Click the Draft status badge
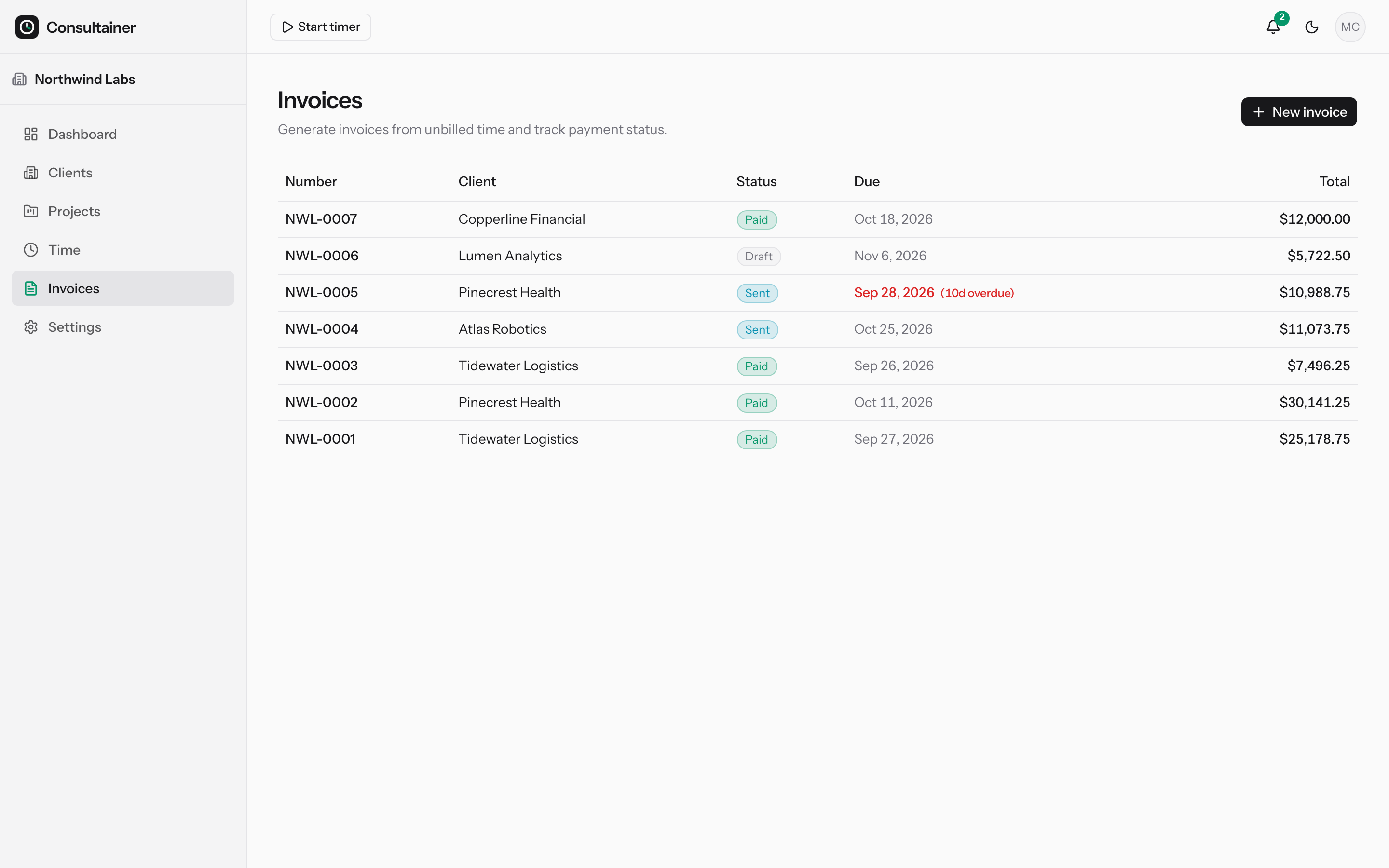The height and width of the screenshot is (868, 1389). coord(759,257)
